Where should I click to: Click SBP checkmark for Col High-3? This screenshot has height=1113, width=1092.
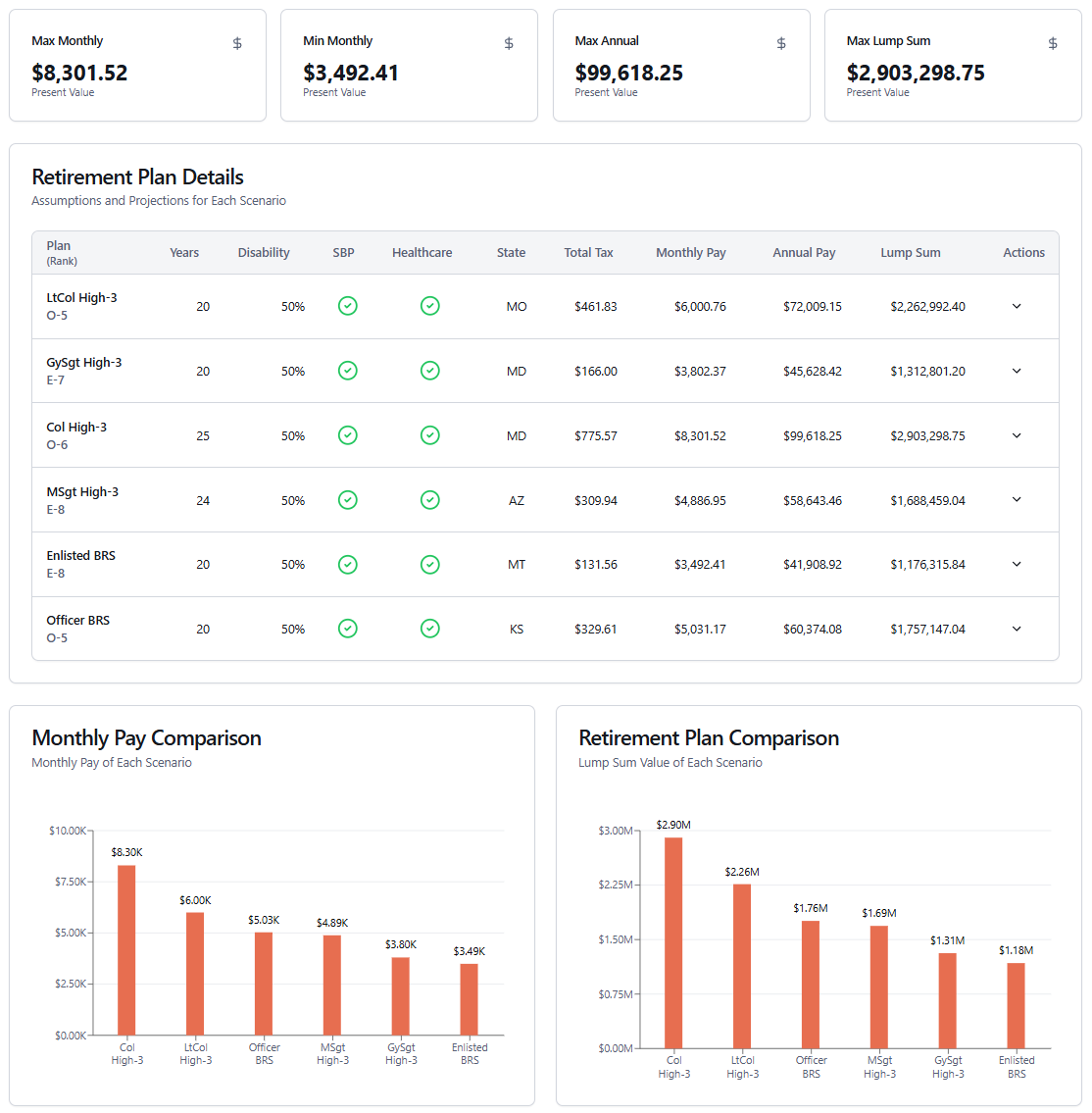click(x=348, y=435)
